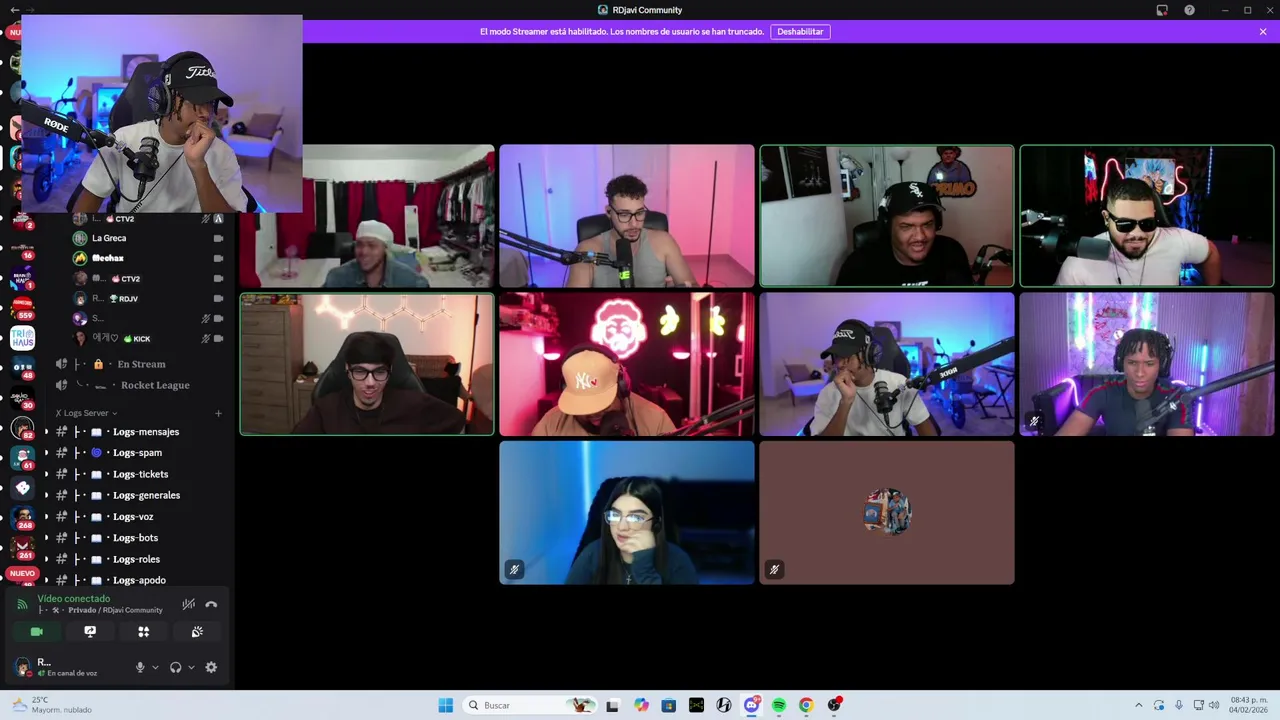Collapse the Logs Server category
The image size is (1280, 720).
click(87, 413)
